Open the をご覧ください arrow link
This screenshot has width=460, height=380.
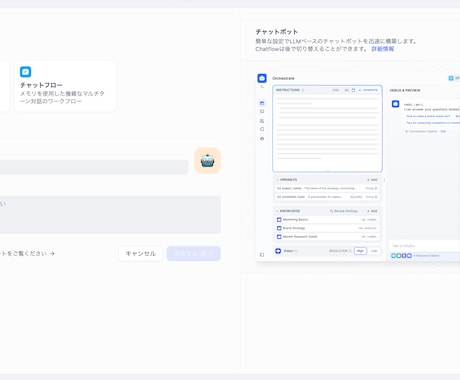[27, 254]
